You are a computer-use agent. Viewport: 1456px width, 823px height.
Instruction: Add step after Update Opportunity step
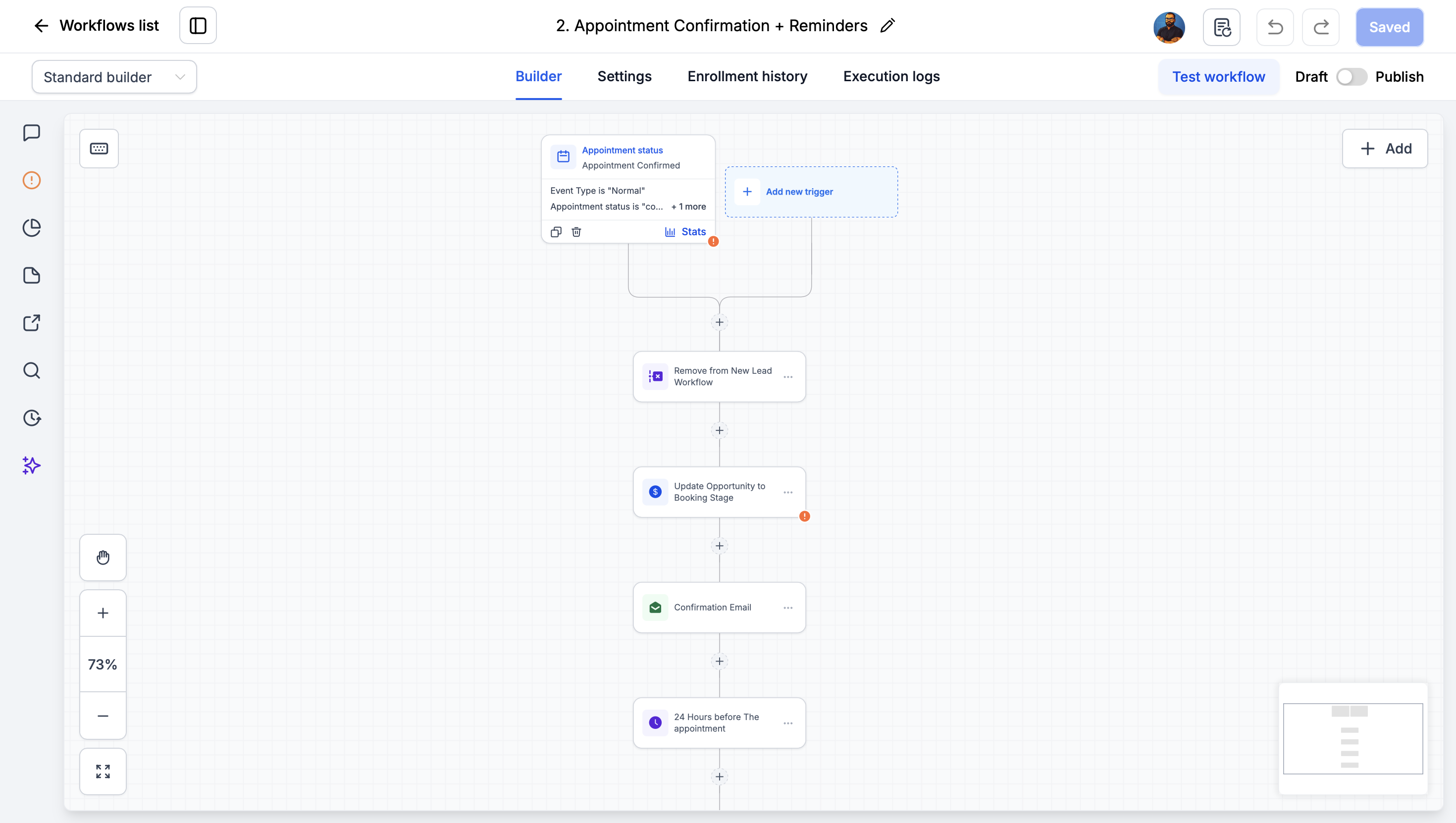point(719,546)
